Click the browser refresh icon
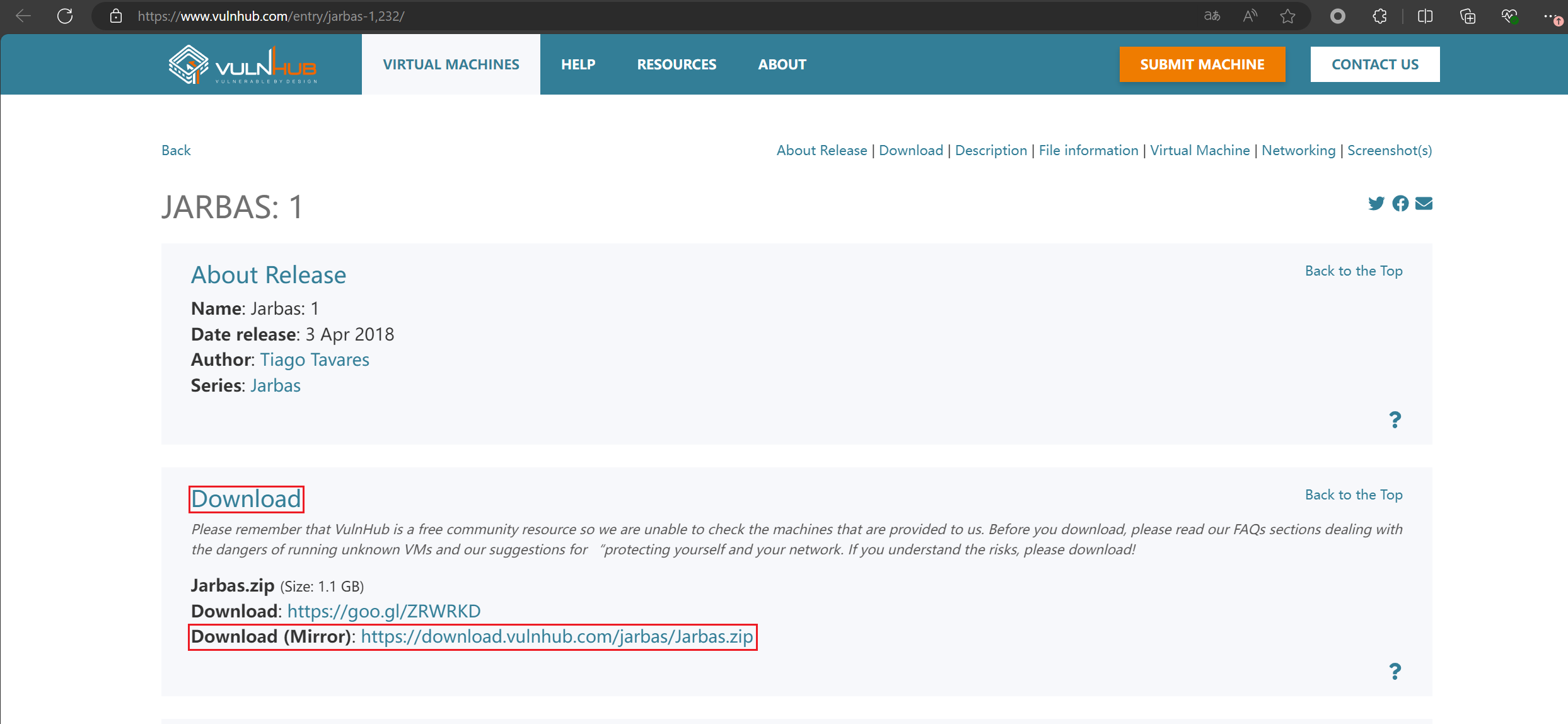The image size is (1568, 724). tap(65, 16)
